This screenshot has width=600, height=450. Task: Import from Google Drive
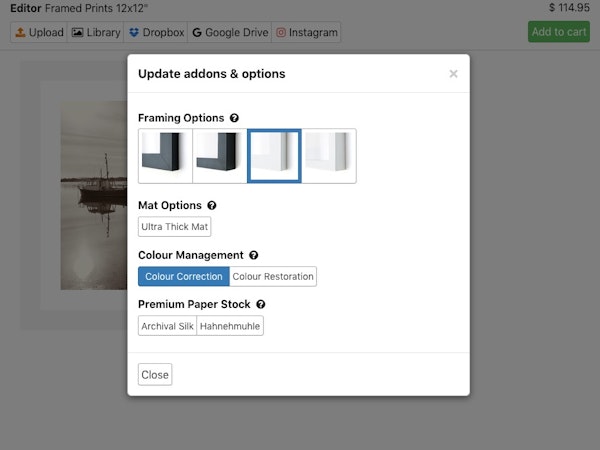pos(230,32)
